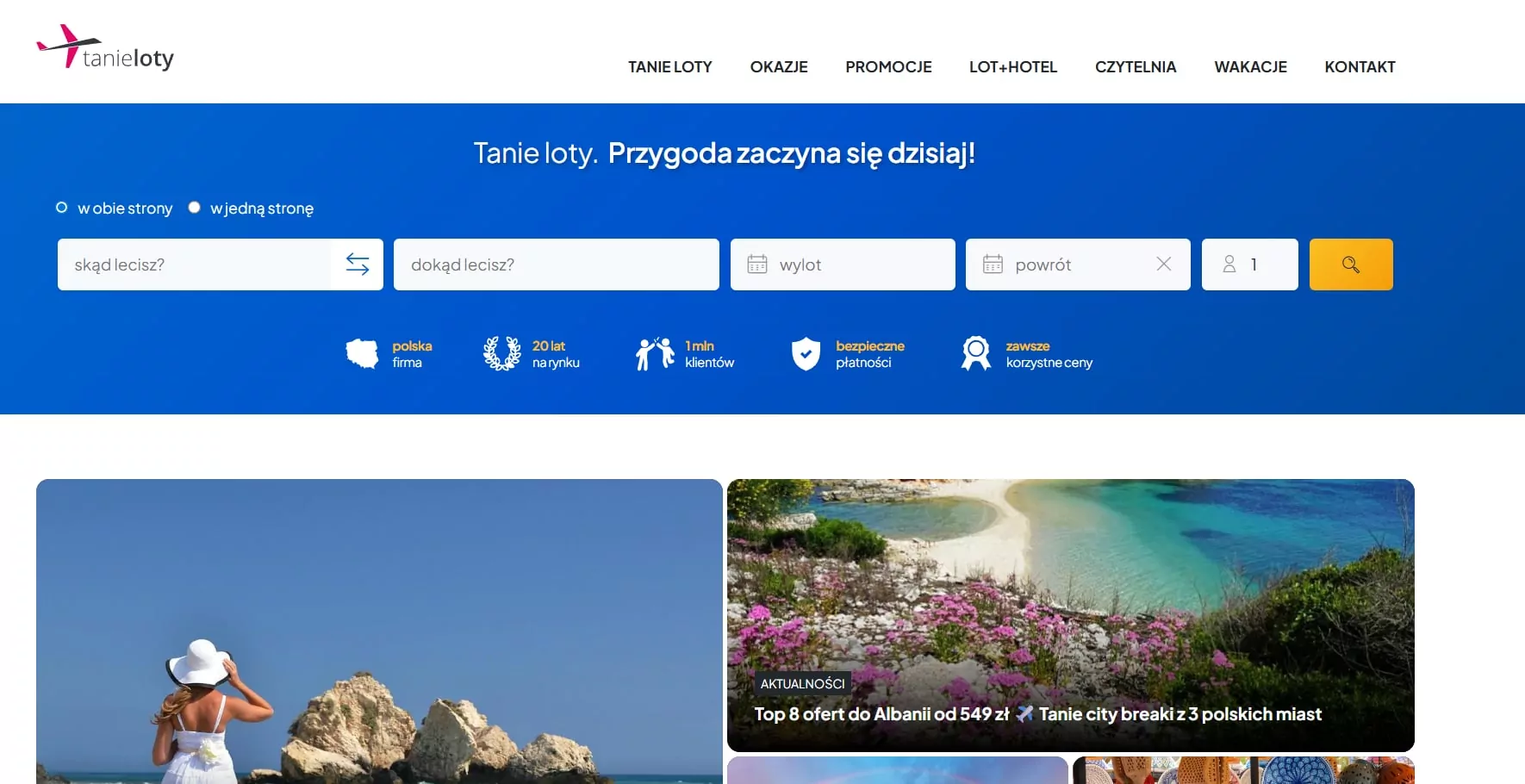Screen dimensions: 1525x784
Task: Select the 'w obie strony' radio button
Action: click(x=62, y=208)
